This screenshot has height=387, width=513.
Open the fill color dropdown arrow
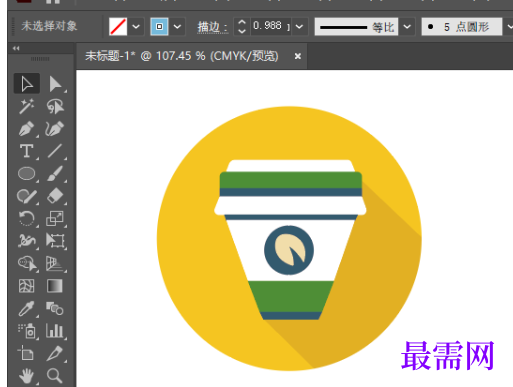pos(136,26)
